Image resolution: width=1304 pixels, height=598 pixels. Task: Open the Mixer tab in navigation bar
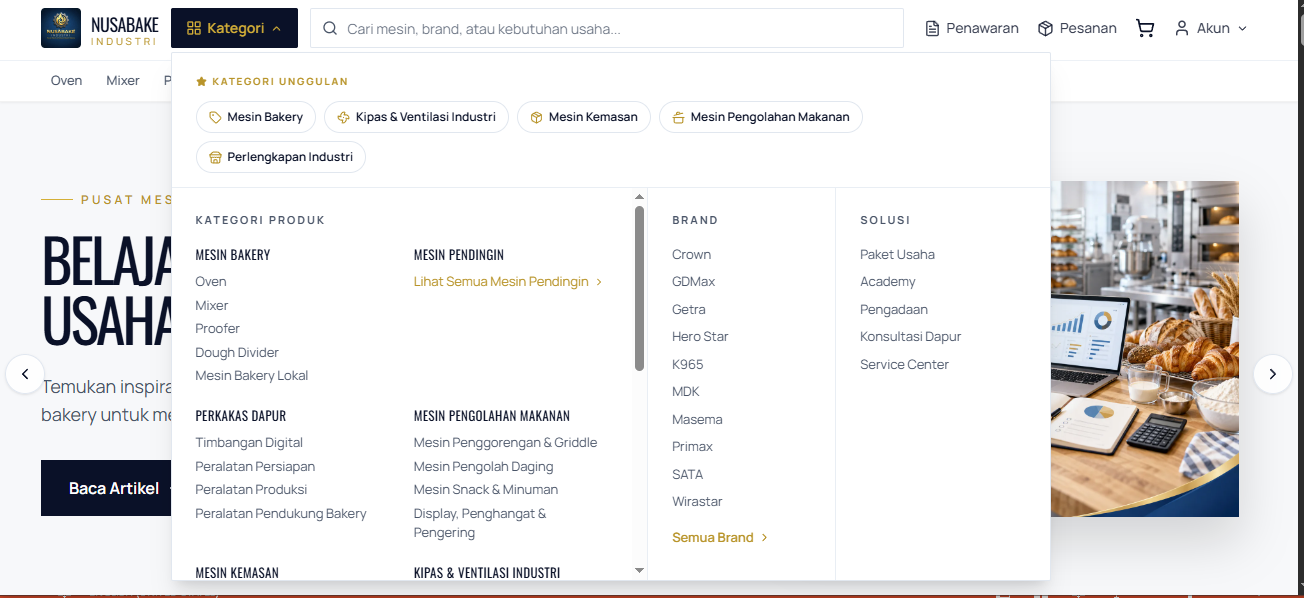coord(123,80)
